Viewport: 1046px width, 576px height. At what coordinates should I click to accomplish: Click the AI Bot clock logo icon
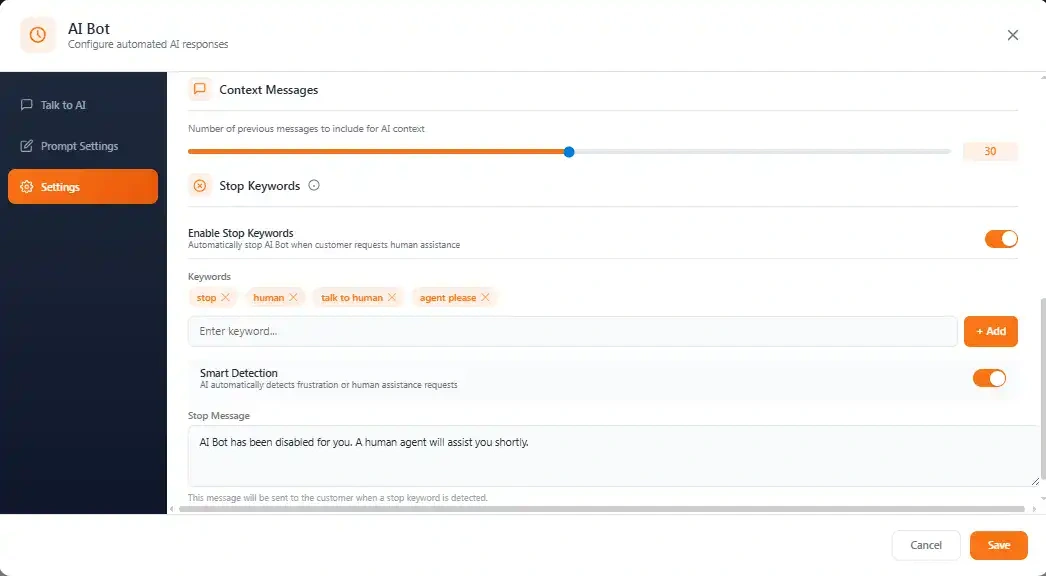pos(37,35)
